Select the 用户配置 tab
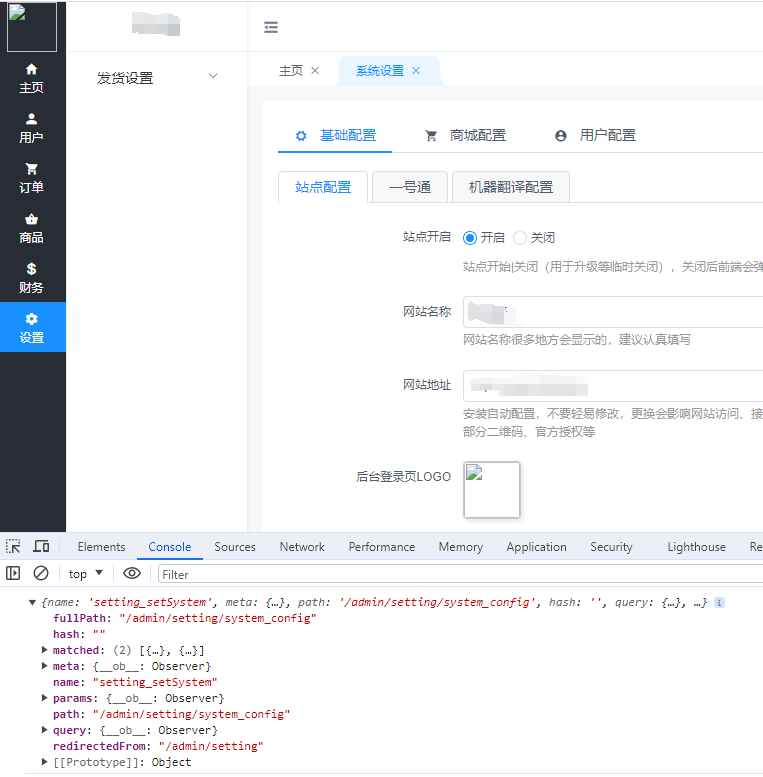The height and width of the screenshot is (777, 763). point(596,135)
